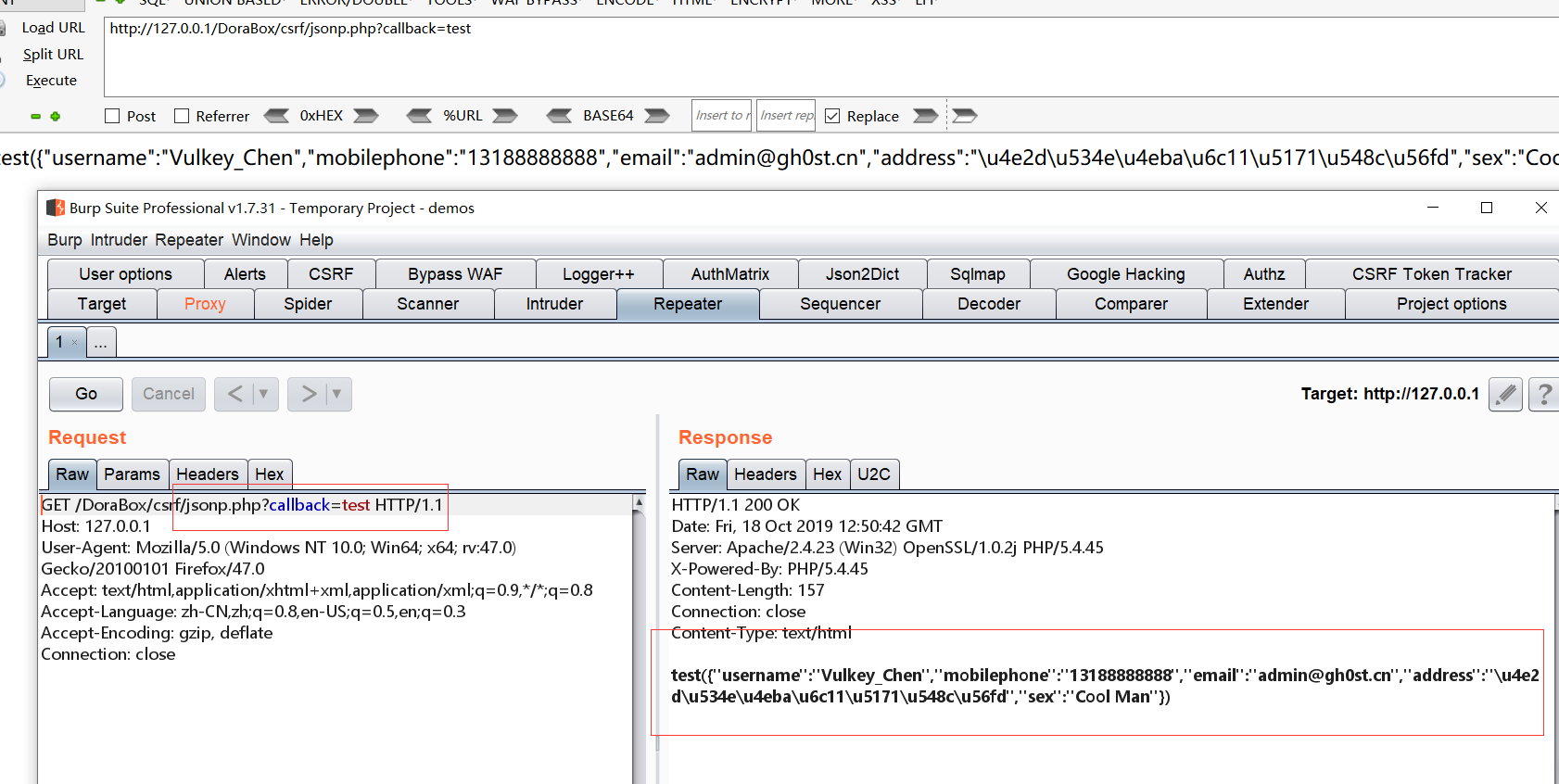Open the Window menu

pyautogui.click(x=261, y=240)
